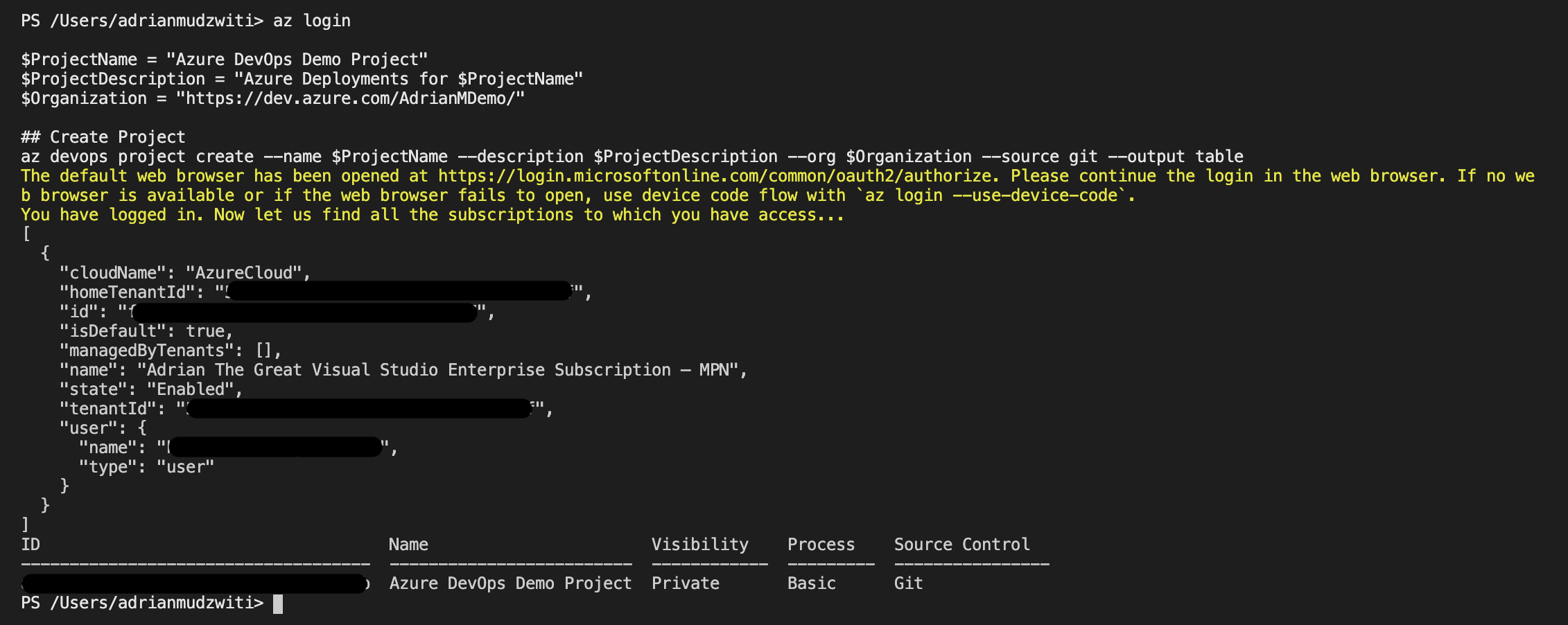The height and width of the screenshot is (625, 1568).
Task: Click the cursor at the final prompt
Action: tap(278, 604)
